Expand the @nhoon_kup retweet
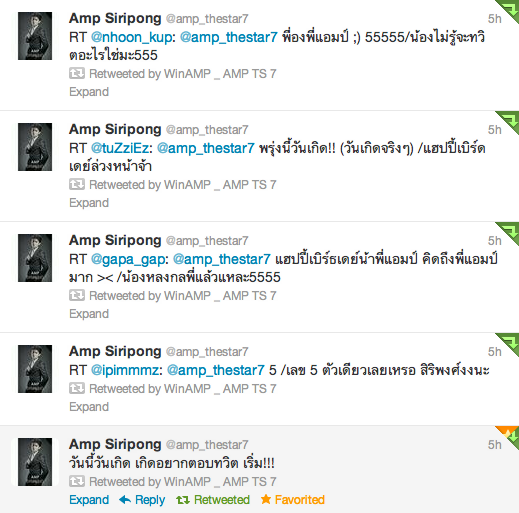 pos(89,92)
